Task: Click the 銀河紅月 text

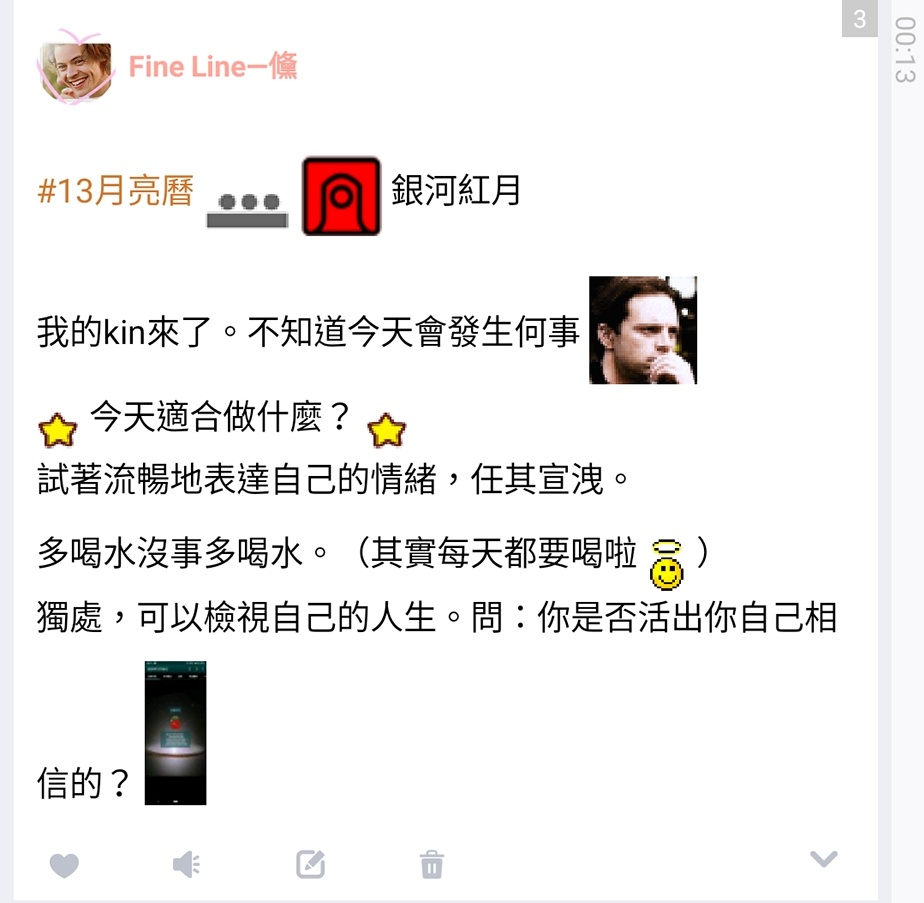Action: point(456,190)
